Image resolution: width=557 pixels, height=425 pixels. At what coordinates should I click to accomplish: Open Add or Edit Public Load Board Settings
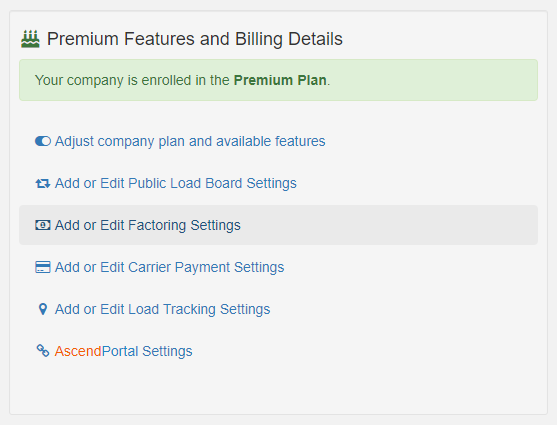[175, 183]
